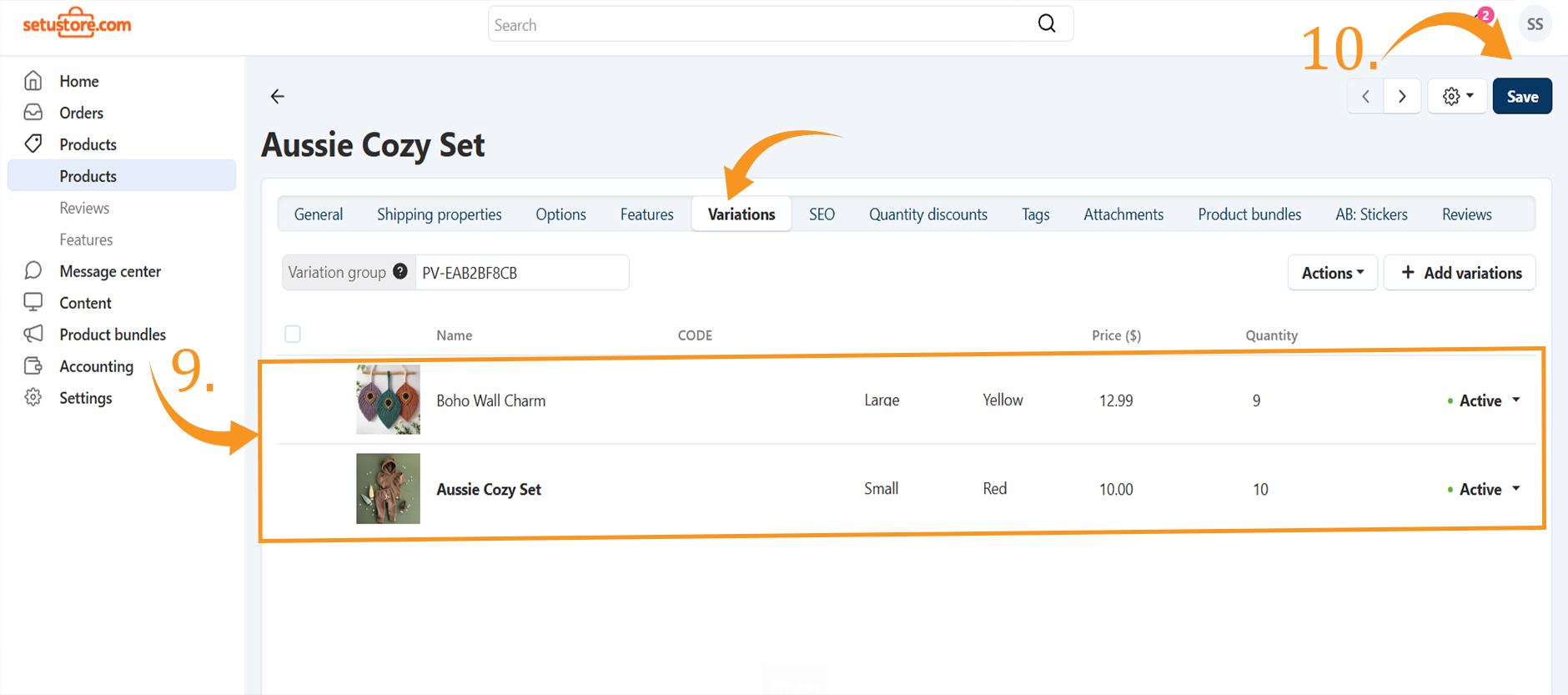Open the Attachments tab
This screenshot has width=1568, height=695.
pyautogui.click(x=1123, y=214)
